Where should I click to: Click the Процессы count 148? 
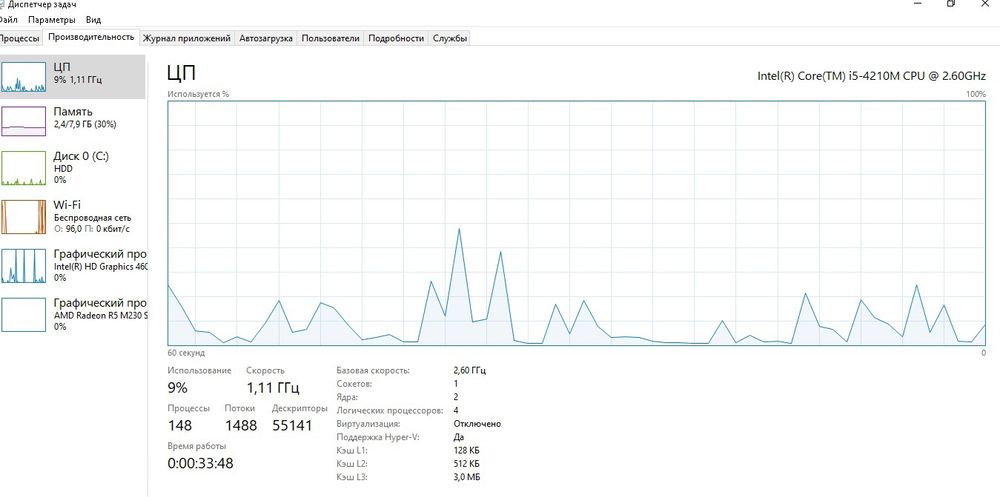[x=180, y=425]
